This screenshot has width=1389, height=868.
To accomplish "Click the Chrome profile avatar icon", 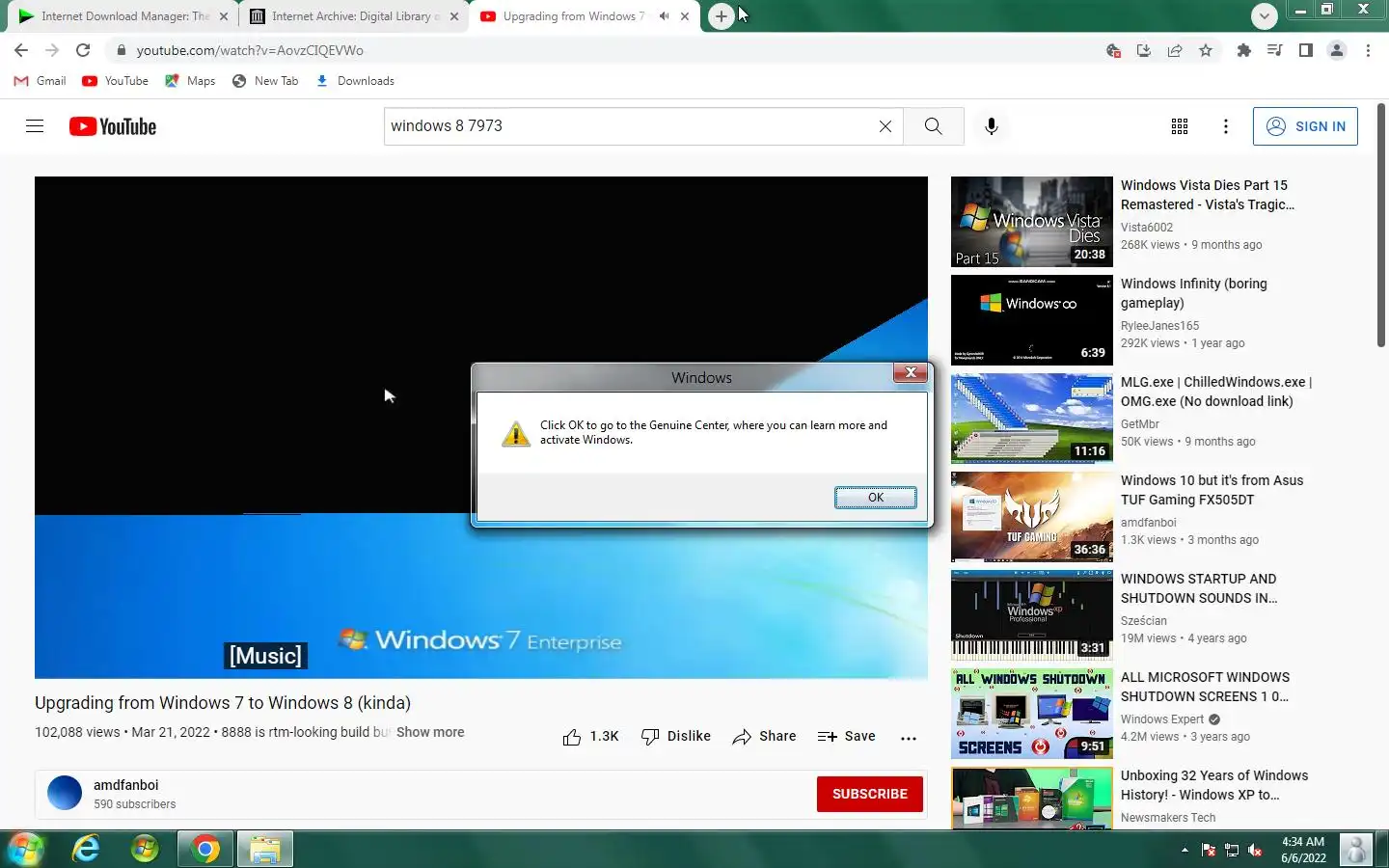I will 1337,50.
